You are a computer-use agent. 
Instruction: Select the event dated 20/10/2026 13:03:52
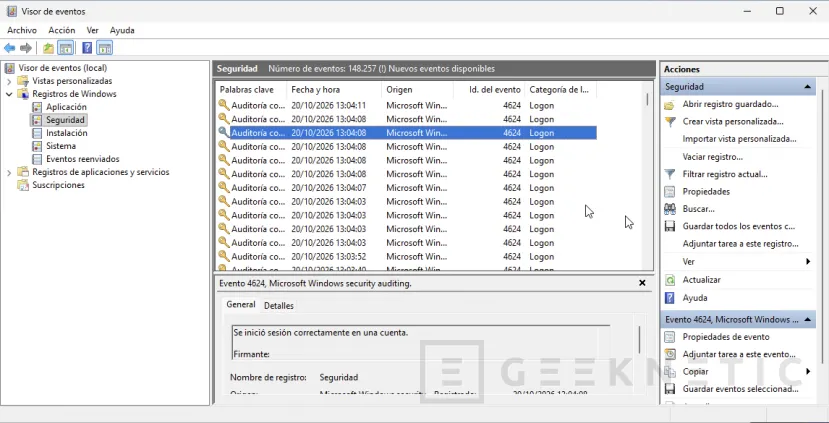click(x=406, y=256)
